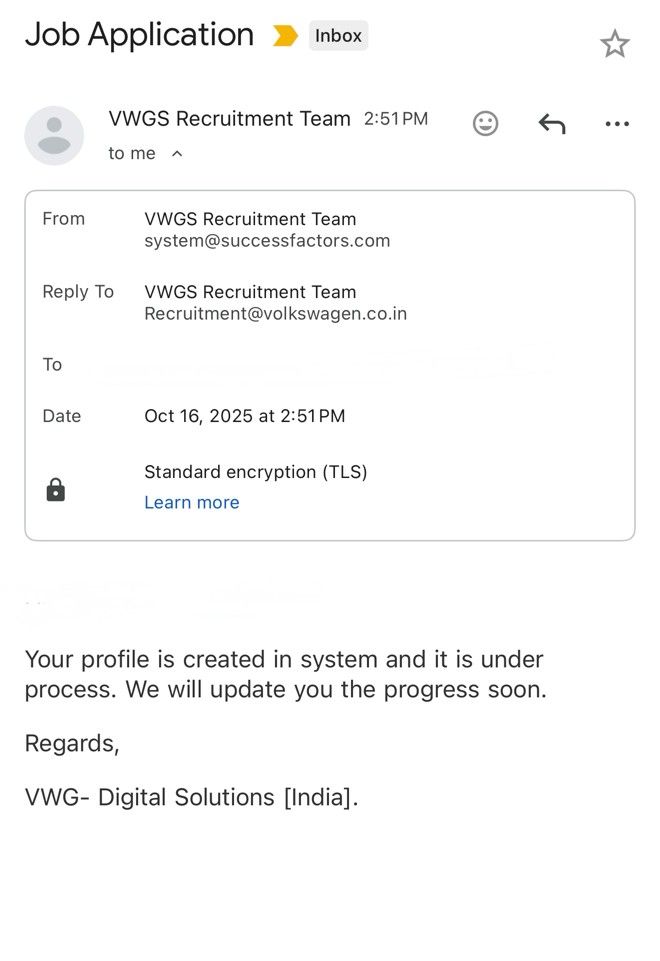The width and height of the screenshot is (660, 961).
Task: Select the system@successfactors.com sender address
Action: point(267,241)
